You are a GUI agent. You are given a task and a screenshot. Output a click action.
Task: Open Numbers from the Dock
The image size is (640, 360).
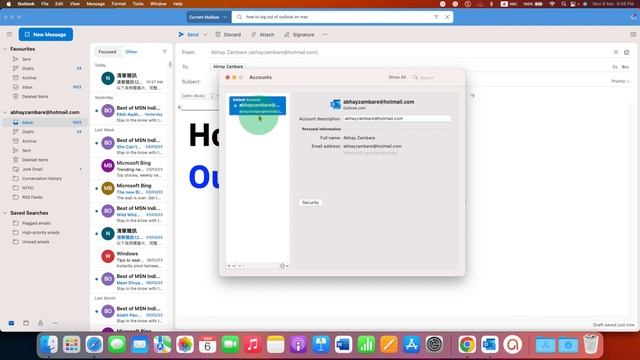(366, 345)
